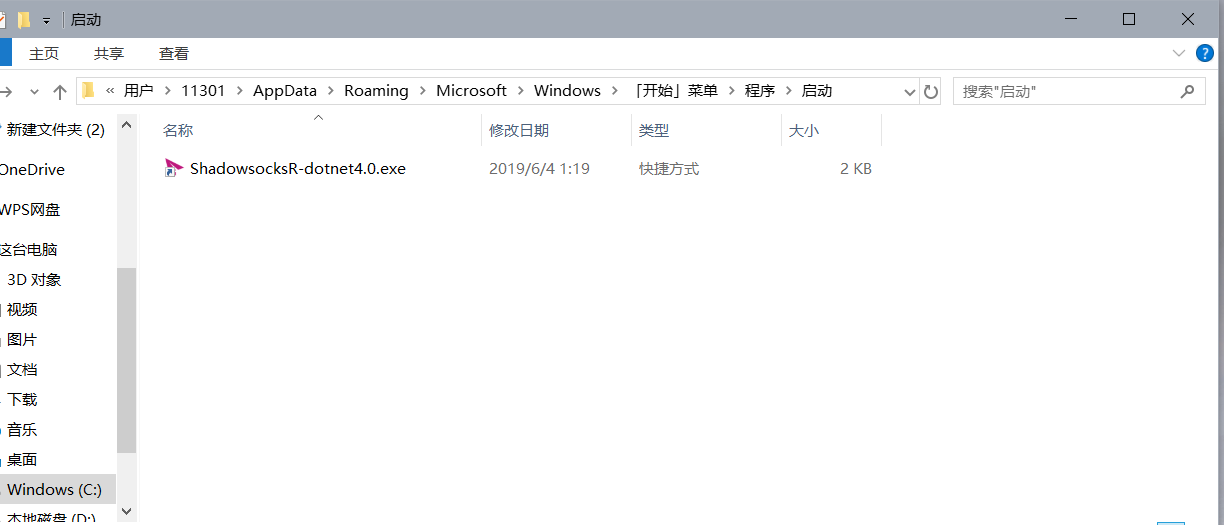This screenshot has width=1224, height=525.
Task: Select WPS网盘 in the navigation pane
Action: pos(30,209)
